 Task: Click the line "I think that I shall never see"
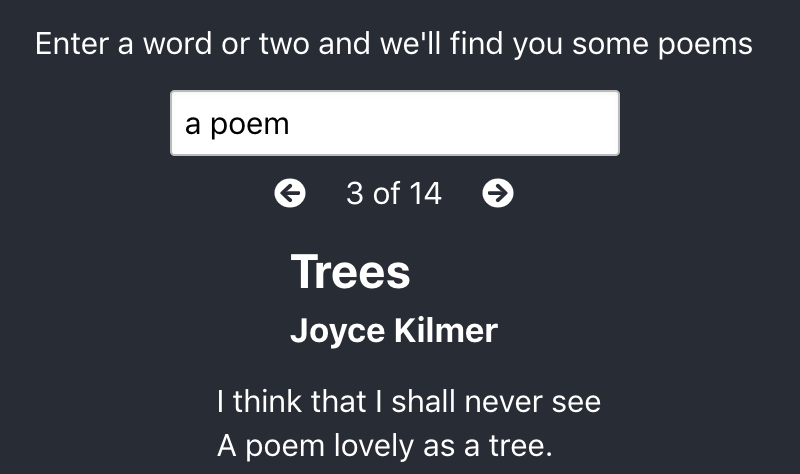(x=408, y=402)
